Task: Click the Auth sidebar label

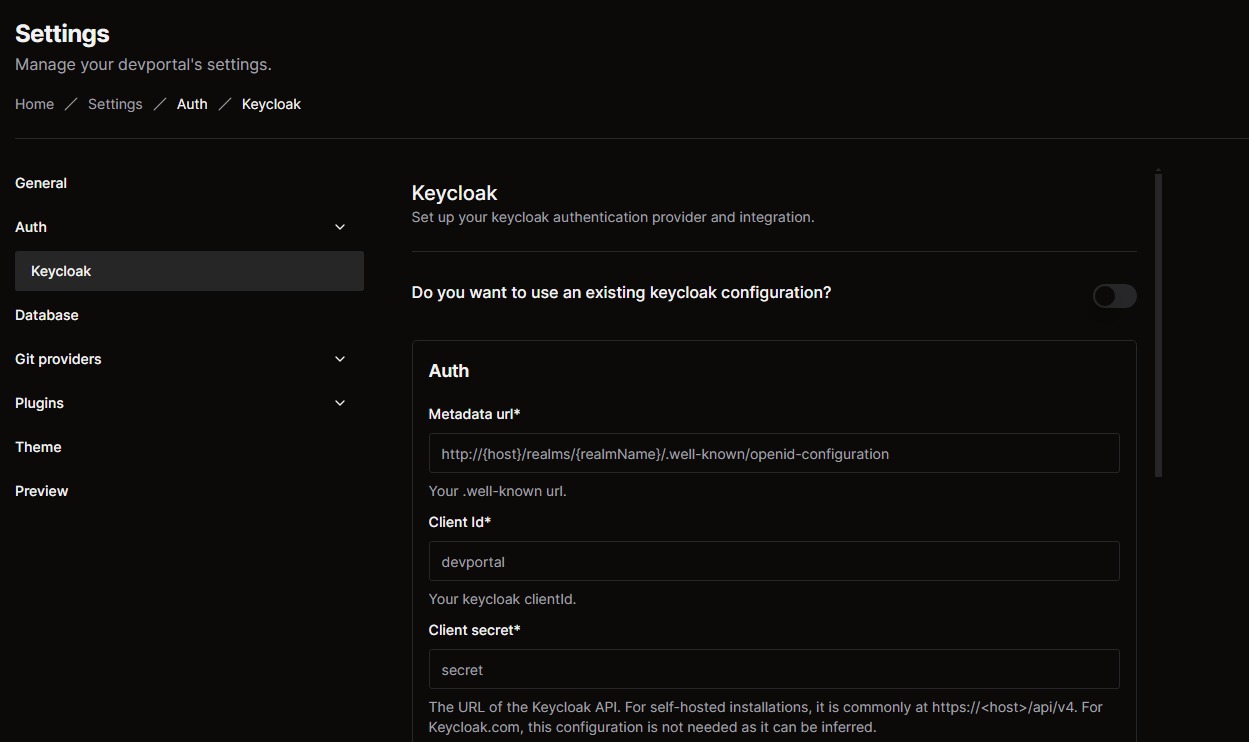Action: [x=31, y=227]
